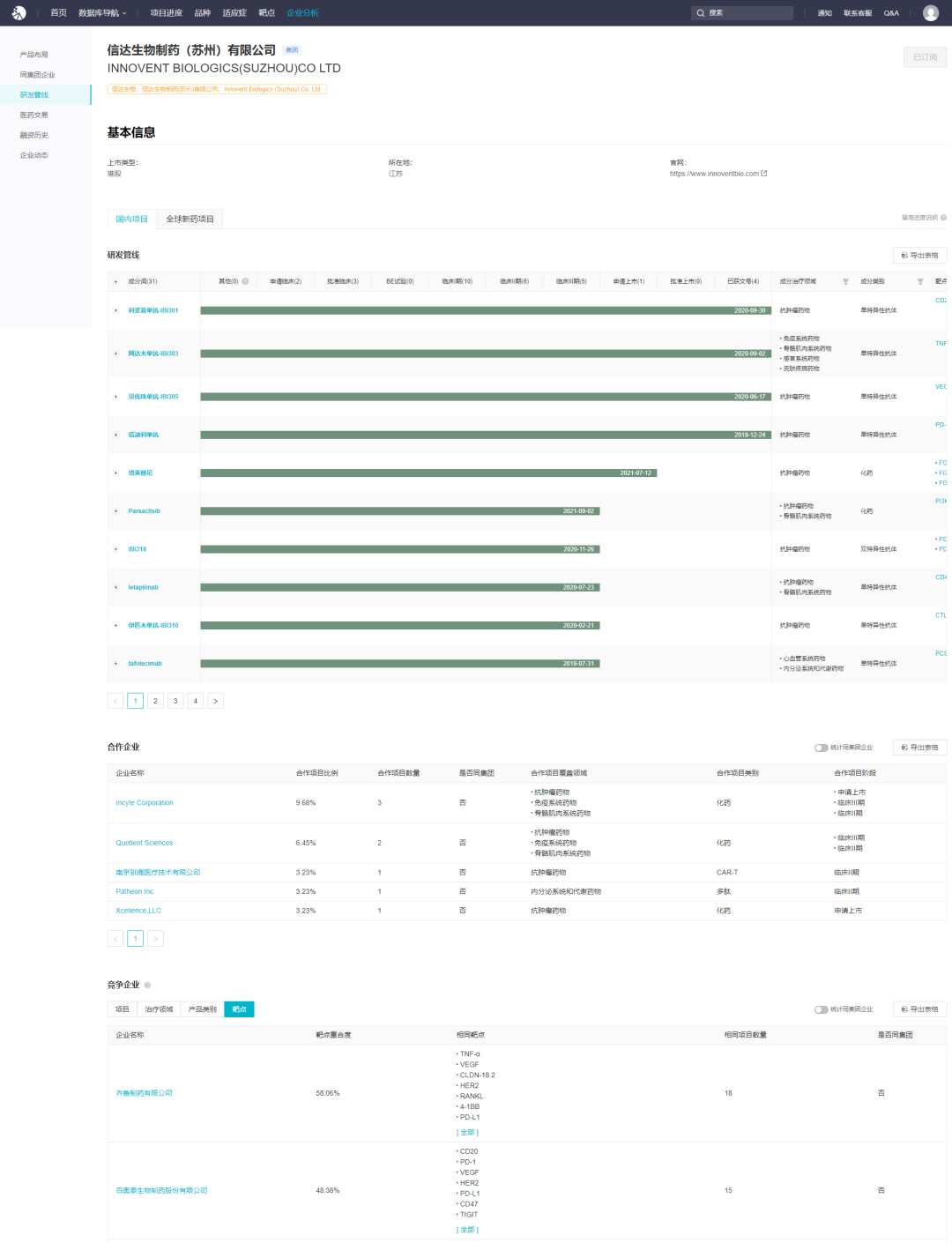Export 研发管线 table with 导出表格

[x=919, y=256]
